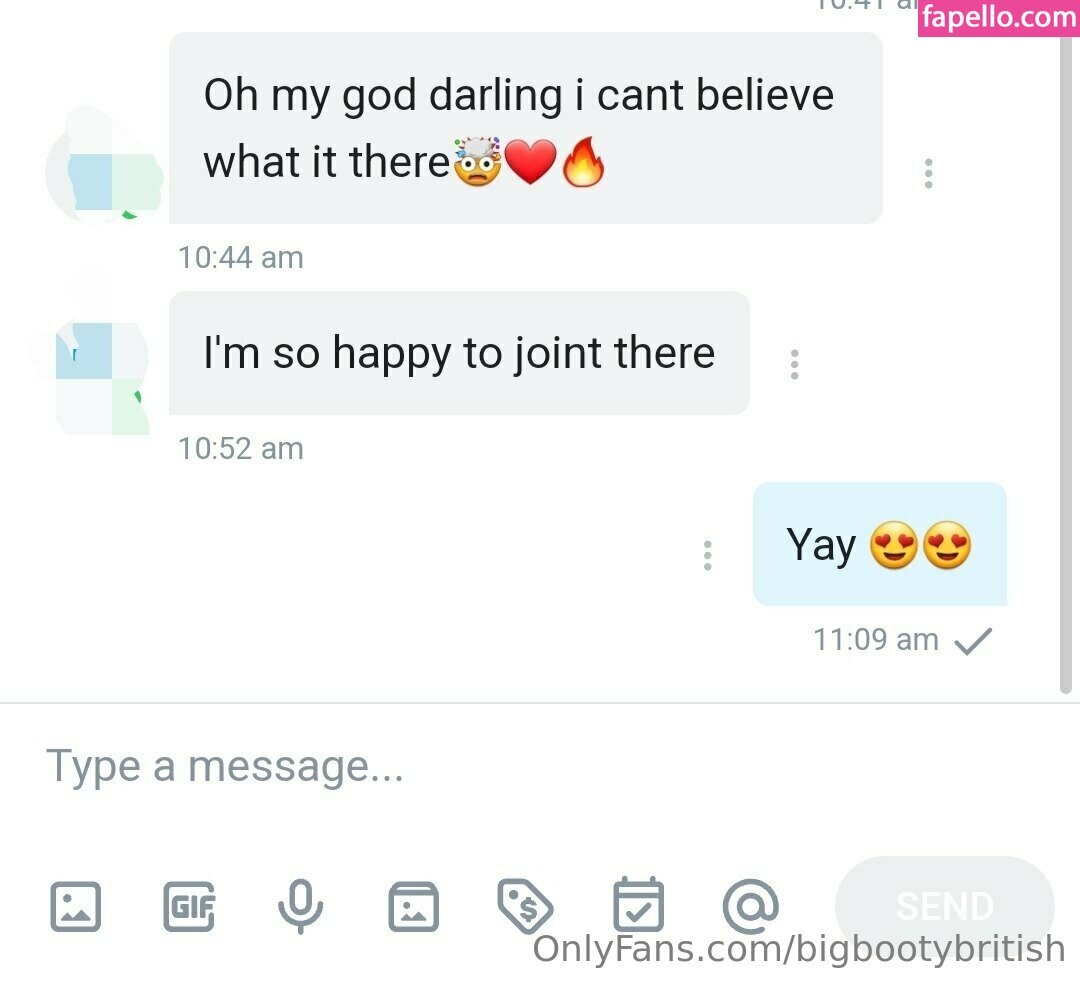The image size is (1080, 983).
Task: Select the 'Yay' sent message bubble
Action: click(x=880, y=544)
